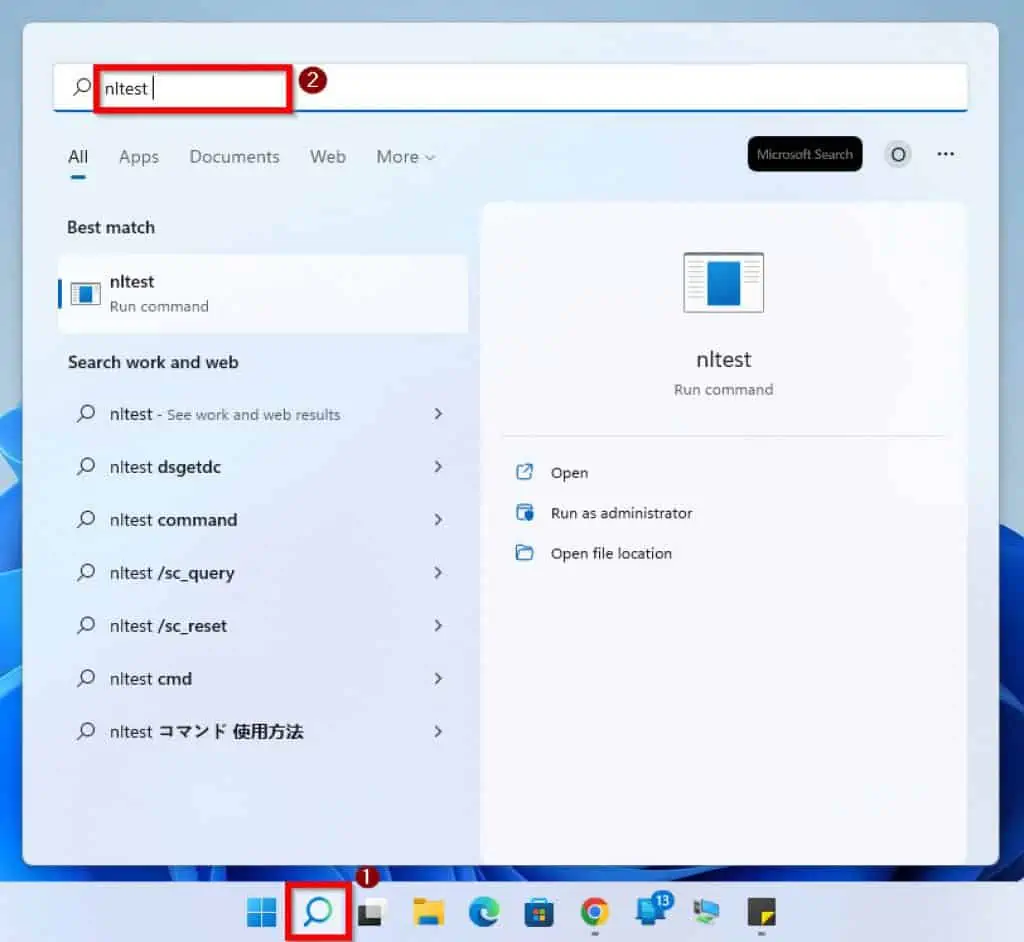The image size is (1024, 942).
Task: Open the Microsoft Store taskbar icon
Action: (x=539, y=911)
